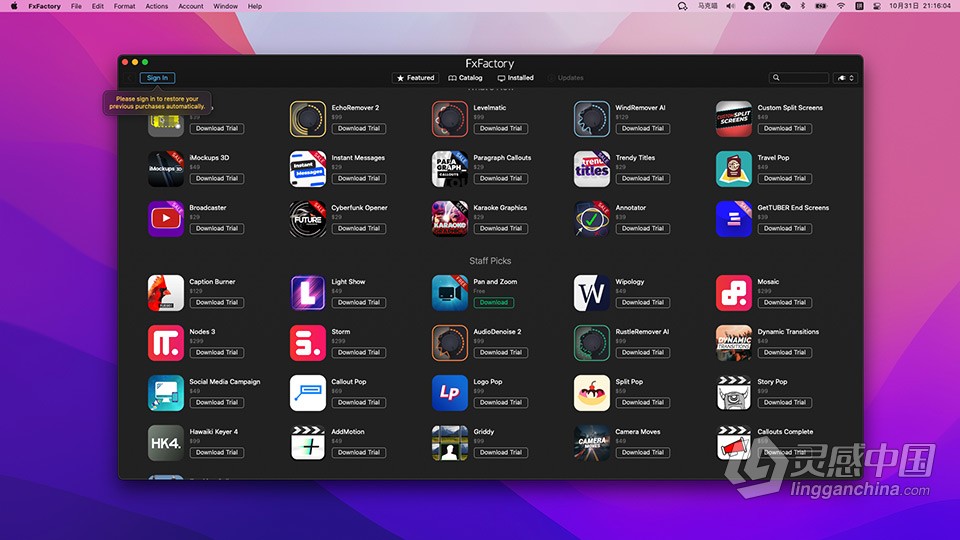Open the Instant Messages icon

click(307, 169)
